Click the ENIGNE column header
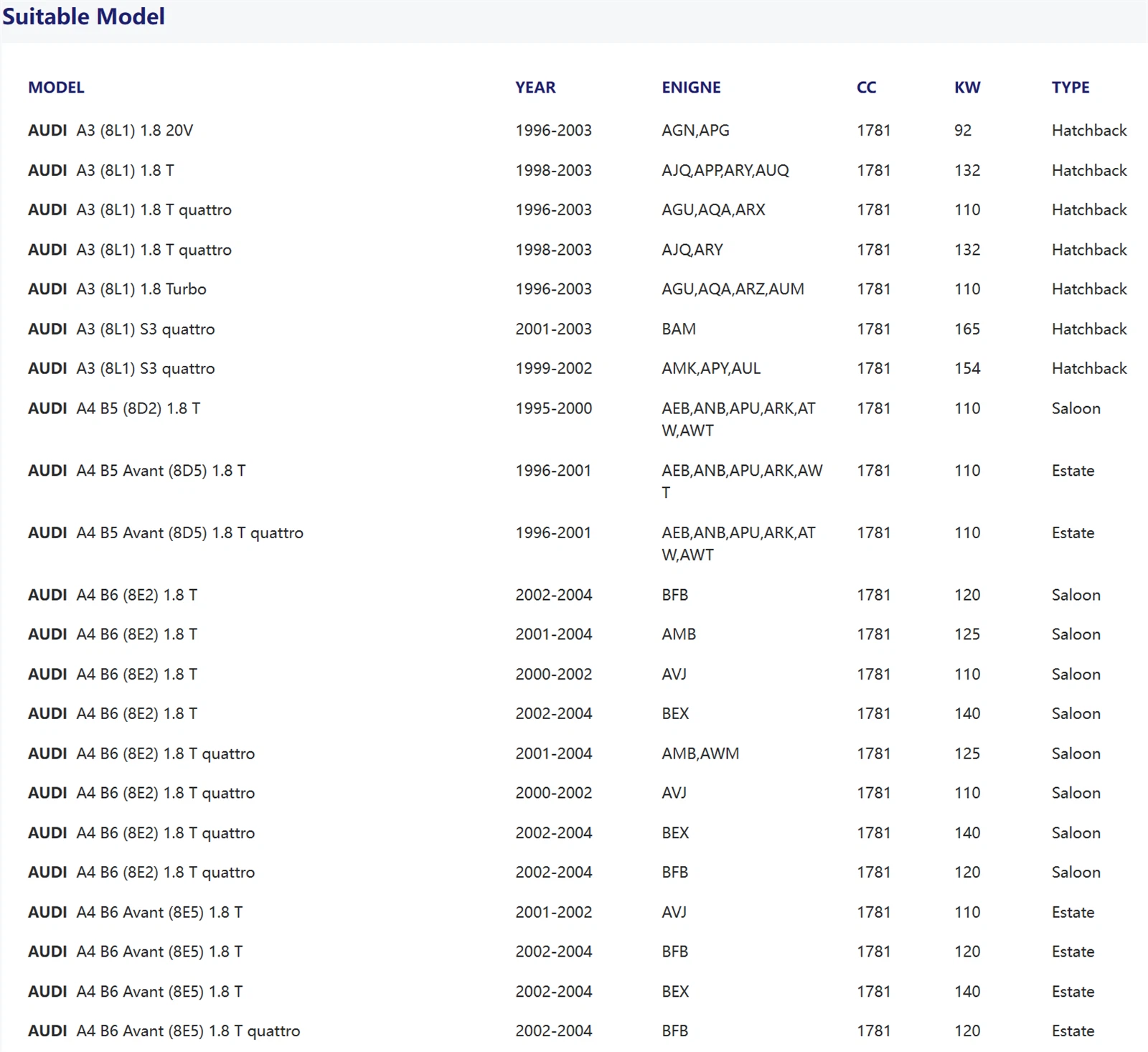Image resolution: width=1148 pixels, height=1052 pixels. click(691, 88)
